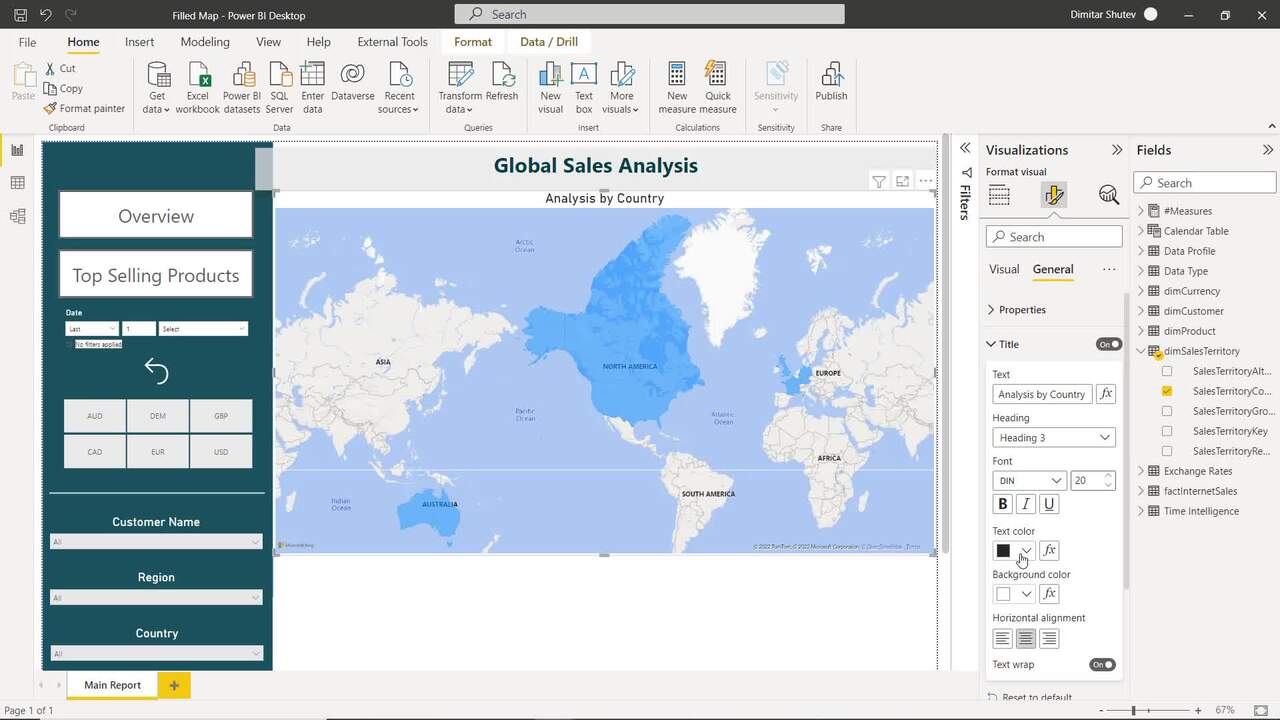Click the Top Selling Products button
The image size is (1280, 720).
click(156, 275)
